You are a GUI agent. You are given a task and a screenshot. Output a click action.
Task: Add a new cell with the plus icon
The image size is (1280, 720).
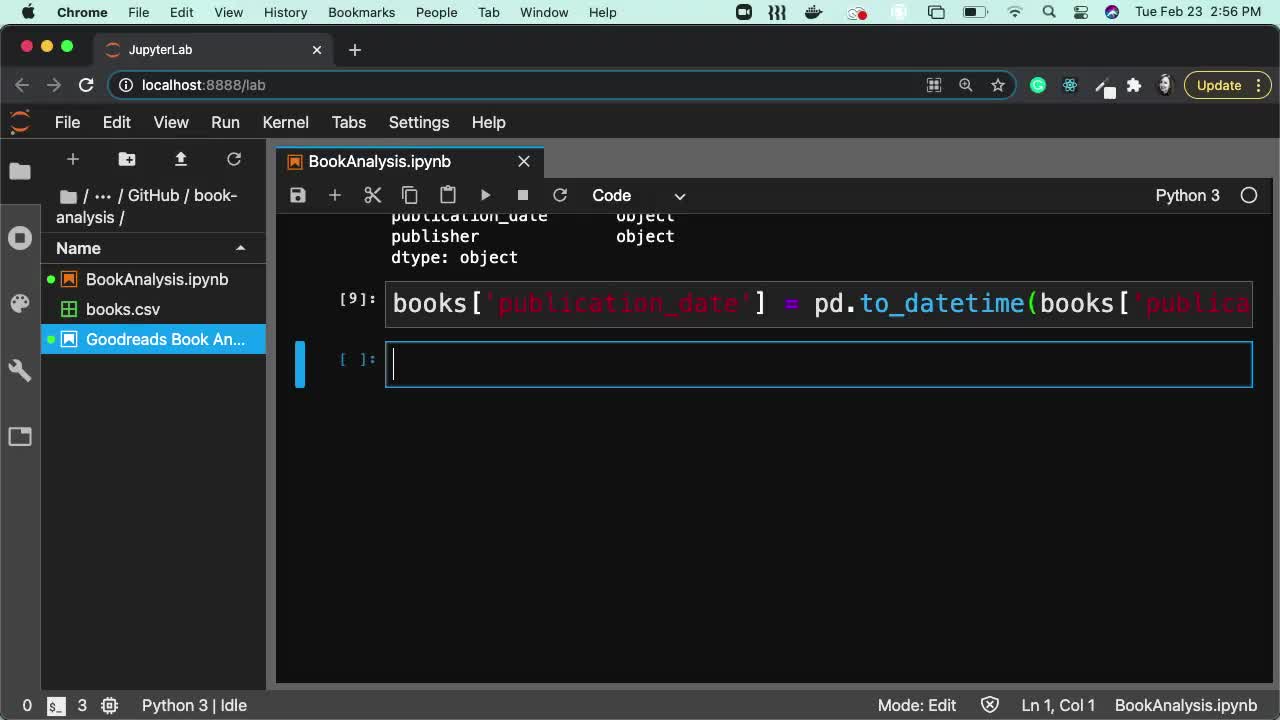coord(335,195)
